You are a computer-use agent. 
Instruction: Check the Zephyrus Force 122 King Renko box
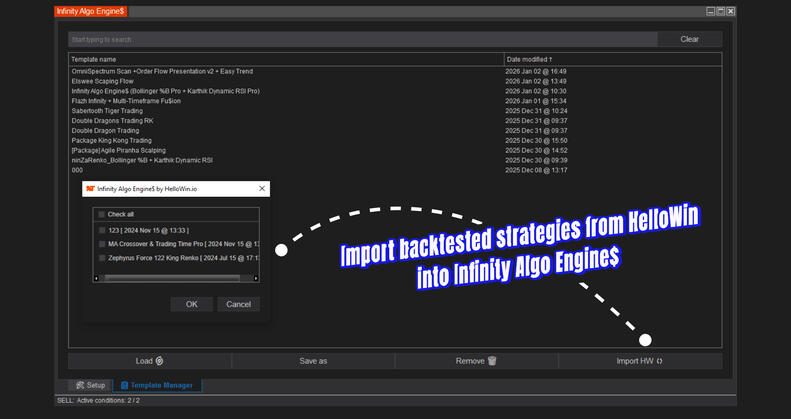(101, 258)
